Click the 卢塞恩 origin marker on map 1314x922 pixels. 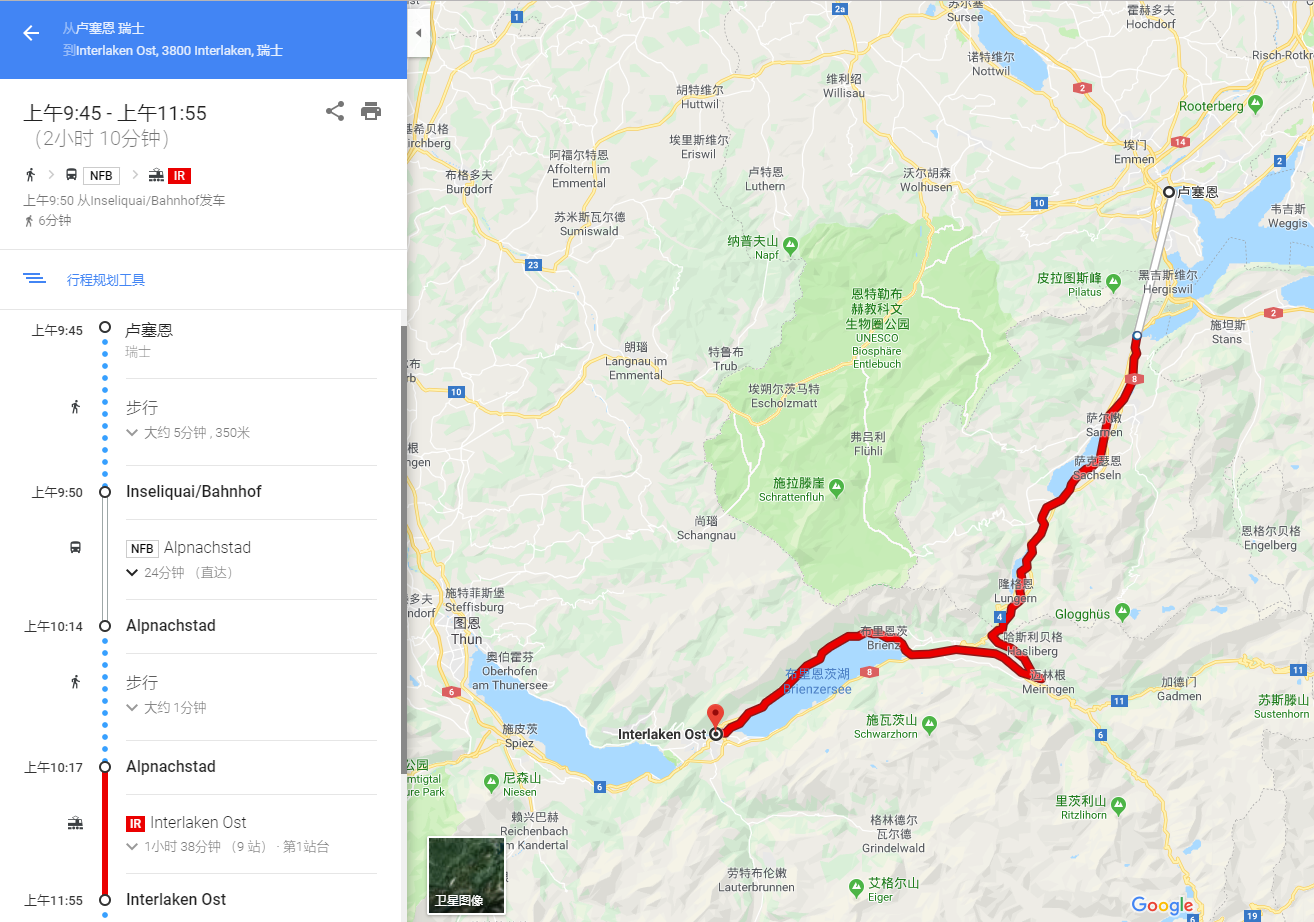click(x=1168, y=191)
